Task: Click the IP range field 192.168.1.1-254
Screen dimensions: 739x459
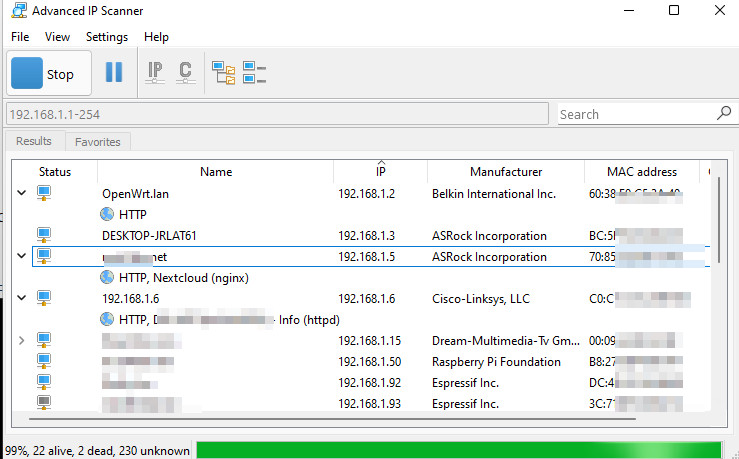Action: [277, 114]
